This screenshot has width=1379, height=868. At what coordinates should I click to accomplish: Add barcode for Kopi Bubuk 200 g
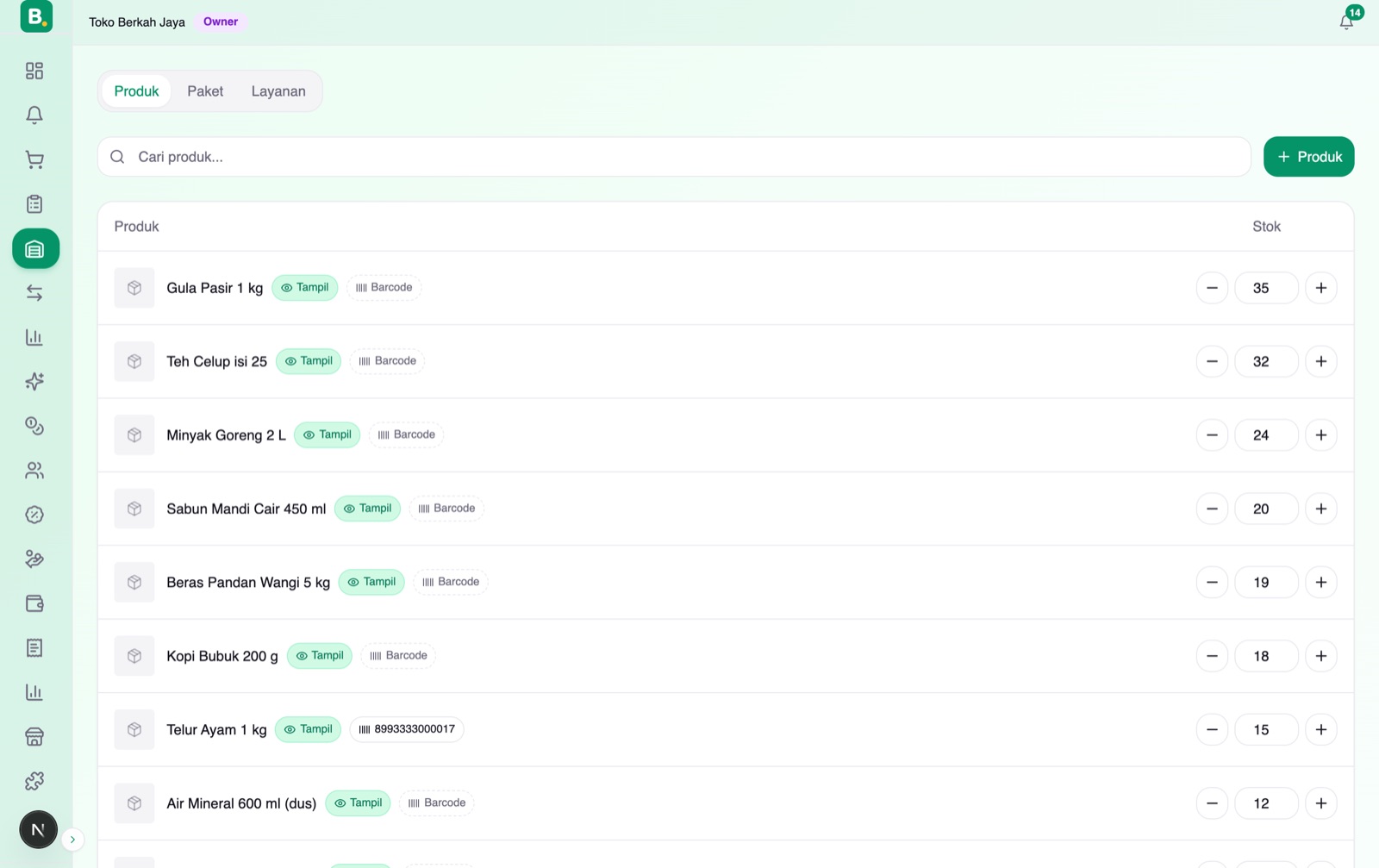point(398,656)
